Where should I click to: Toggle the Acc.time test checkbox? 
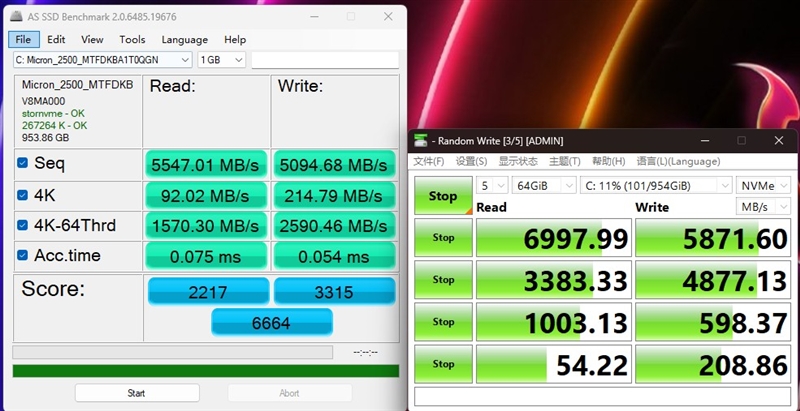click(22, 255)
